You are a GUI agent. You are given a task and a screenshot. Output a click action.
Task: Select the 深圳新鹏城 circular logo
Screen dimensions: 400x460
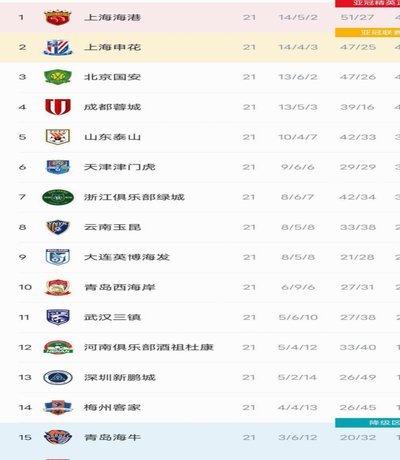pos(58,377)
